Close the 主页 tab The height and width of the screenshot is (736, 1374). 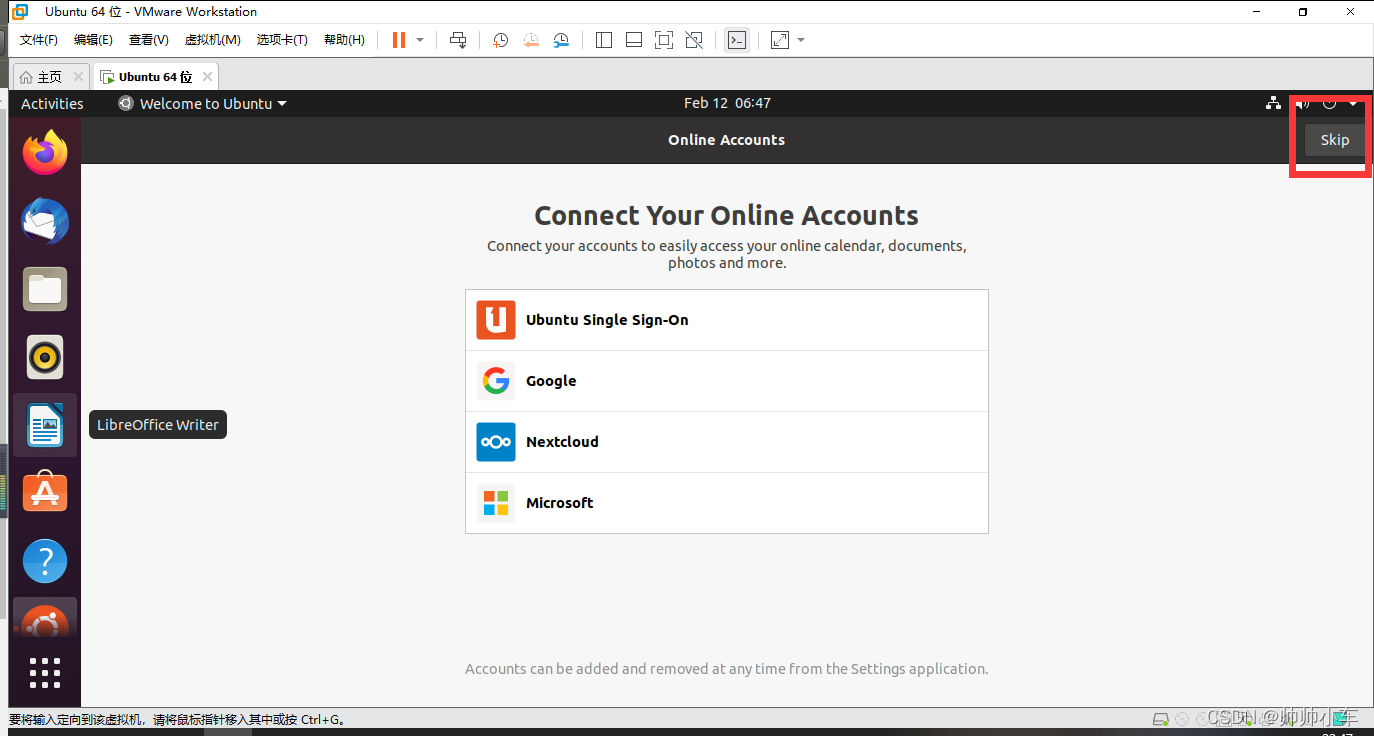[x=79, y=77]
